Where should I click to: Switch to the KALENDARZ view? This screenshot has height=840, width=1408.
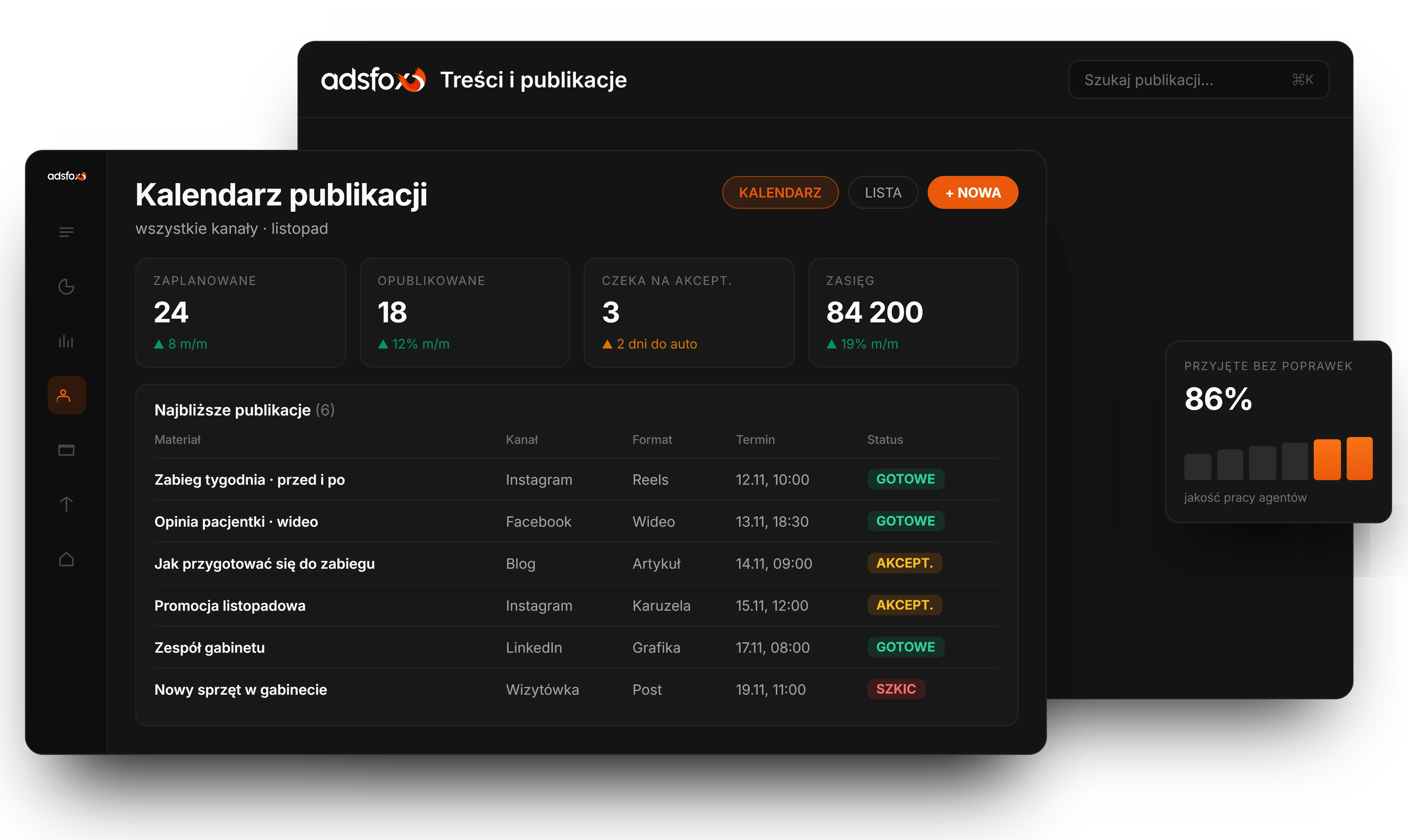coord(780,192)
